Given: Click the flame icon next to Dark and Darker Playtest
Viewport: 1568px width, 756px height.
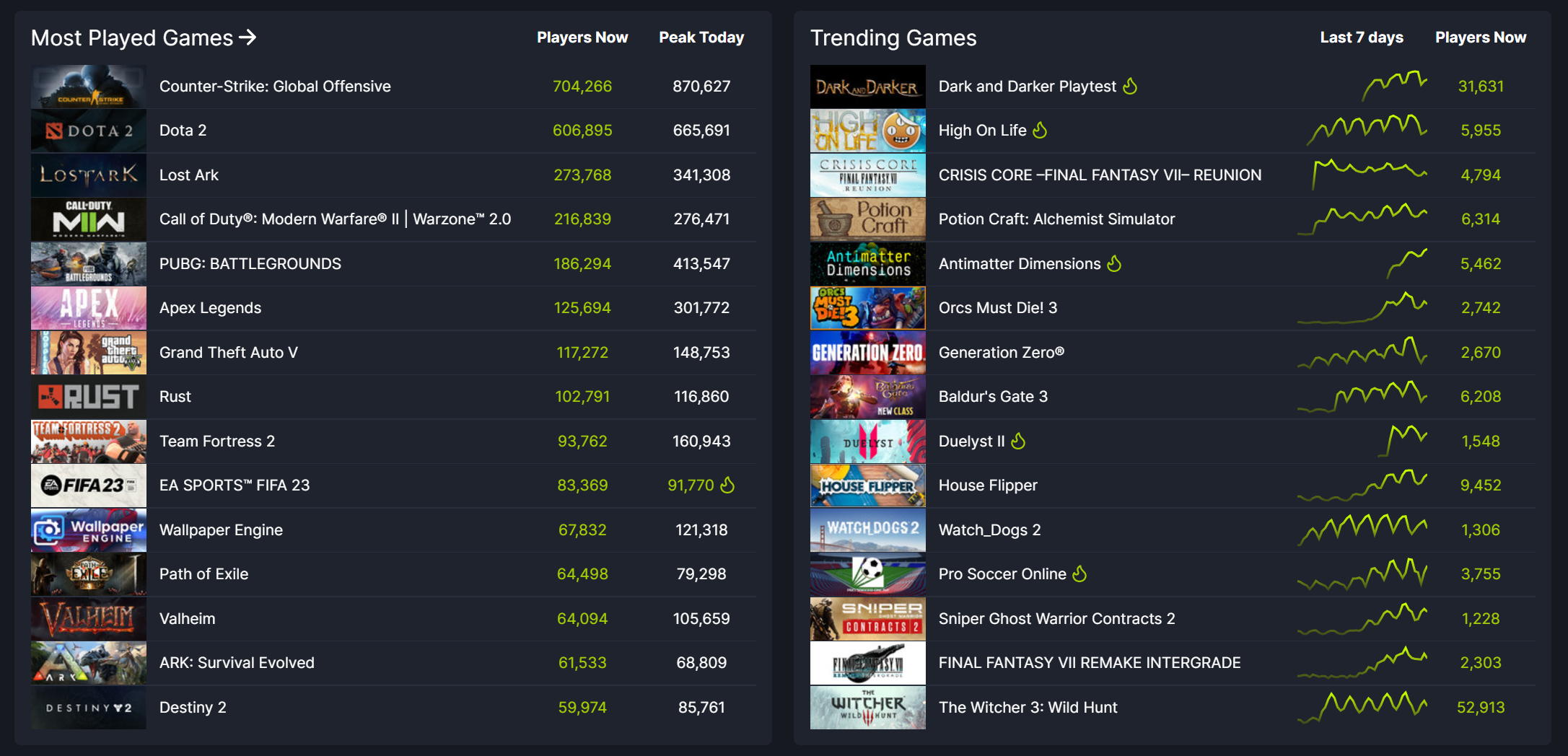Looking at the screenshot, I should tap(1130, 86).
